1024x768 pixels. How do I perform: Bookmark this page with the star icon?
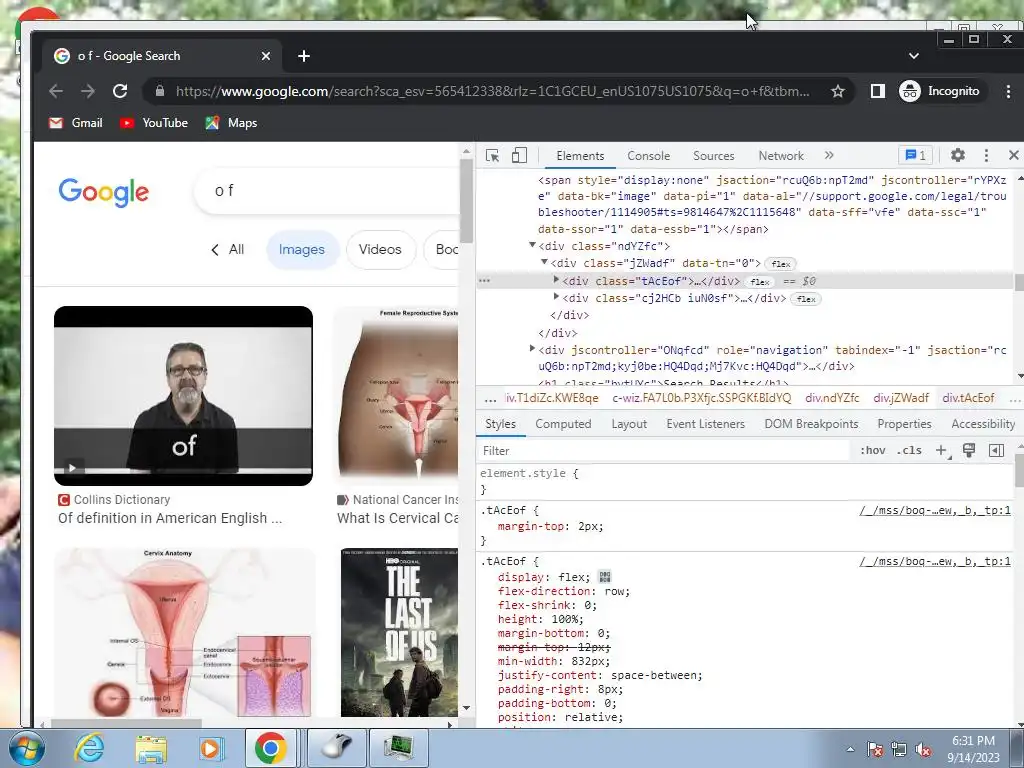click(838, 91)
